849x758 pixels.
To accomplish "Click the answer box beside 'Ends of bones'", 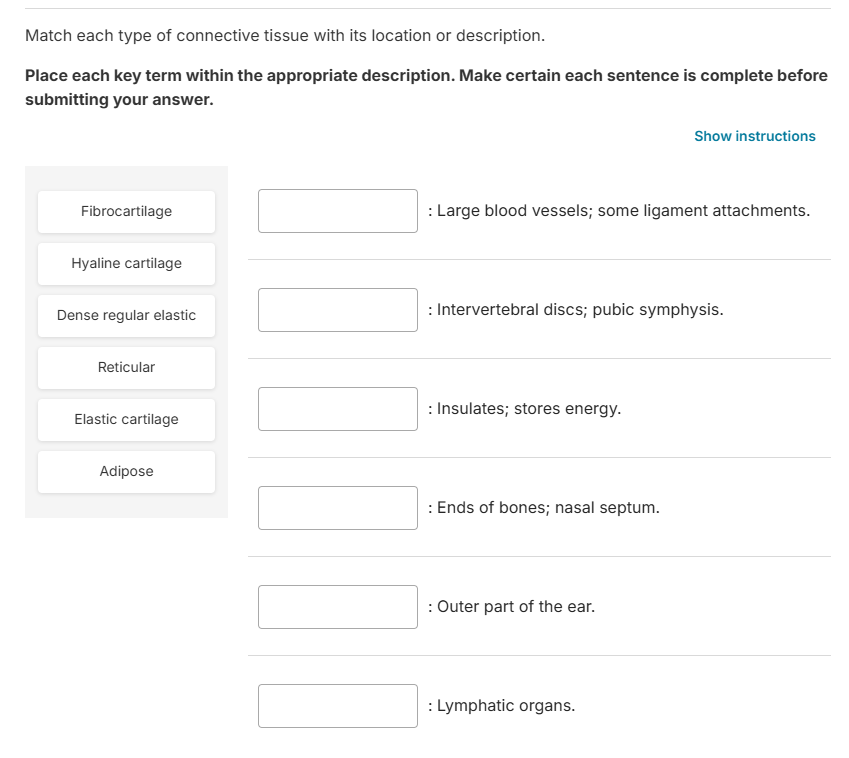I will tap(337, 507).
